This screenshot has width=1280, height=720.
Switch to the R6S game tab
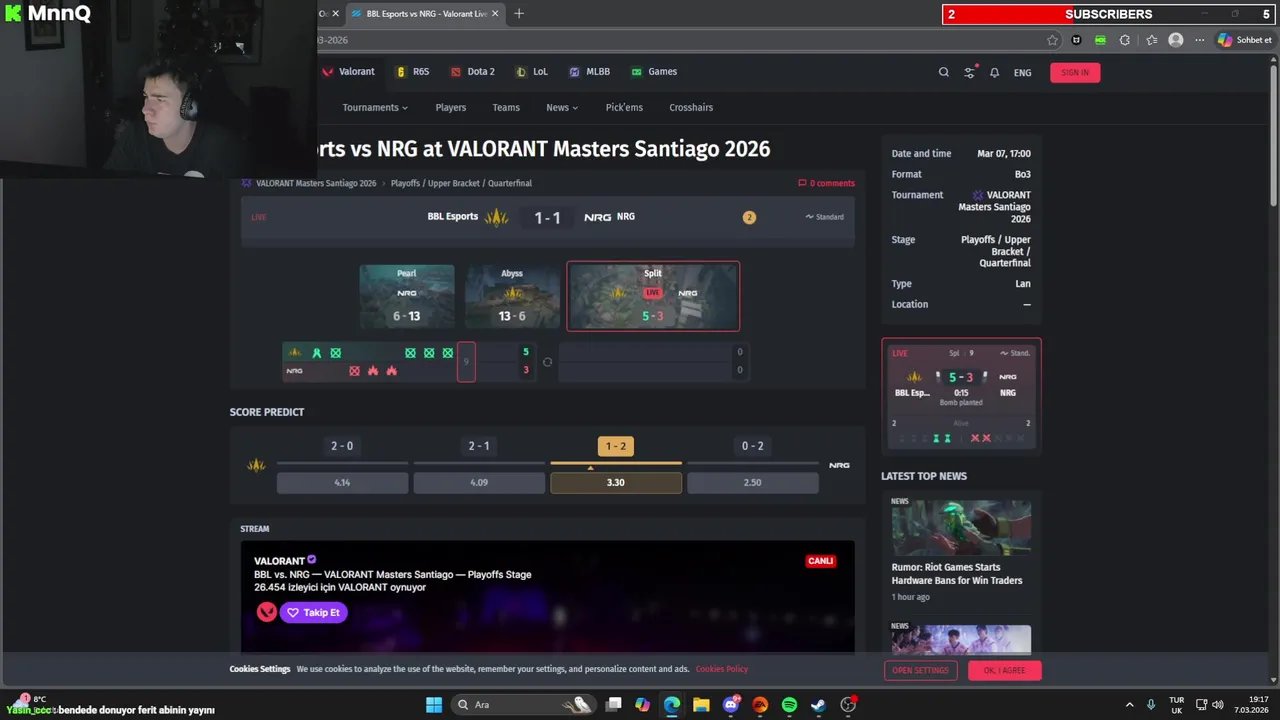click(413, 72)
